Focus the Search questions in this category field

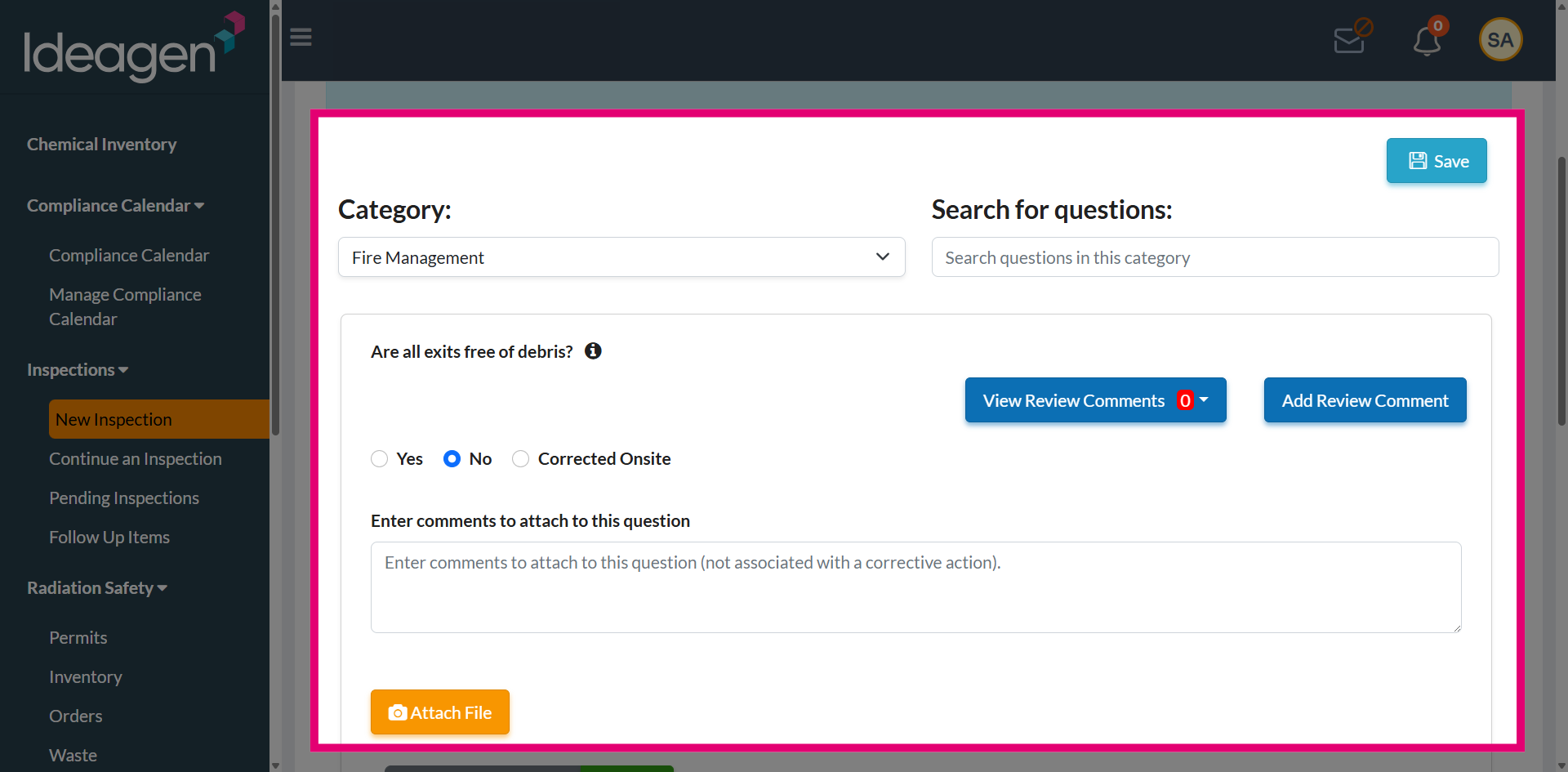[x=1215, y=257]
